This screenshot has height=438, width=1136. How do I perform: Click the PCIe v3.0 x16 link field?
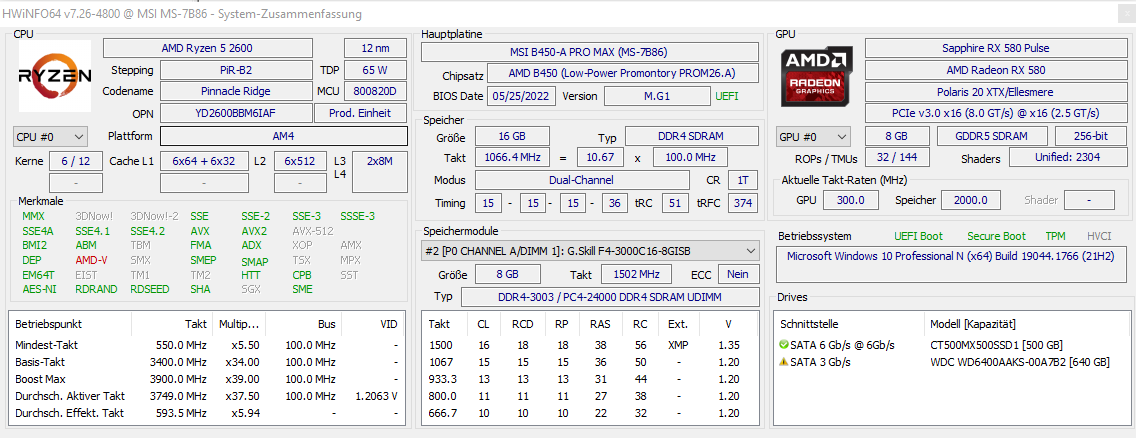[x=995, y=114]
